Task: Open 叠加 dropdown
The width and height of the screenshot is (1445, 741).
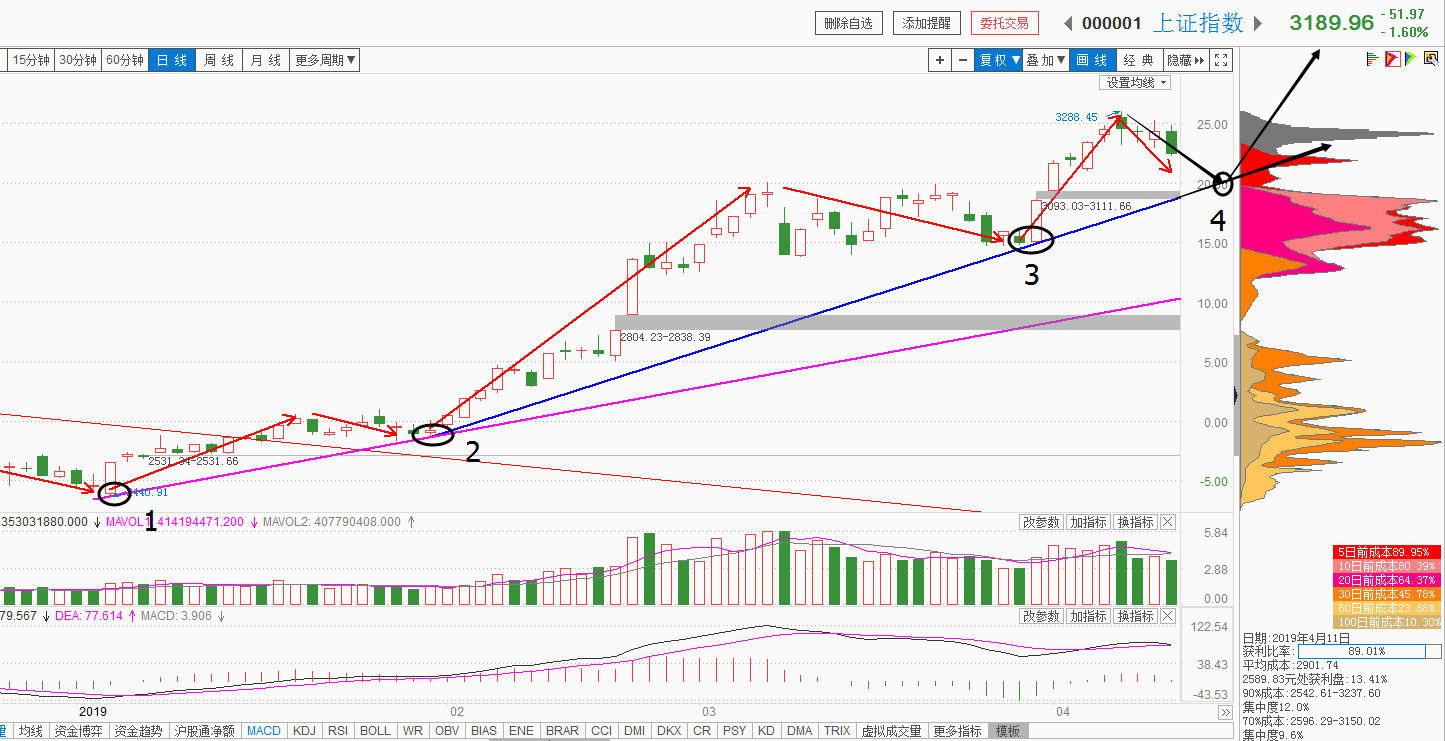Action: (1046, 60)
